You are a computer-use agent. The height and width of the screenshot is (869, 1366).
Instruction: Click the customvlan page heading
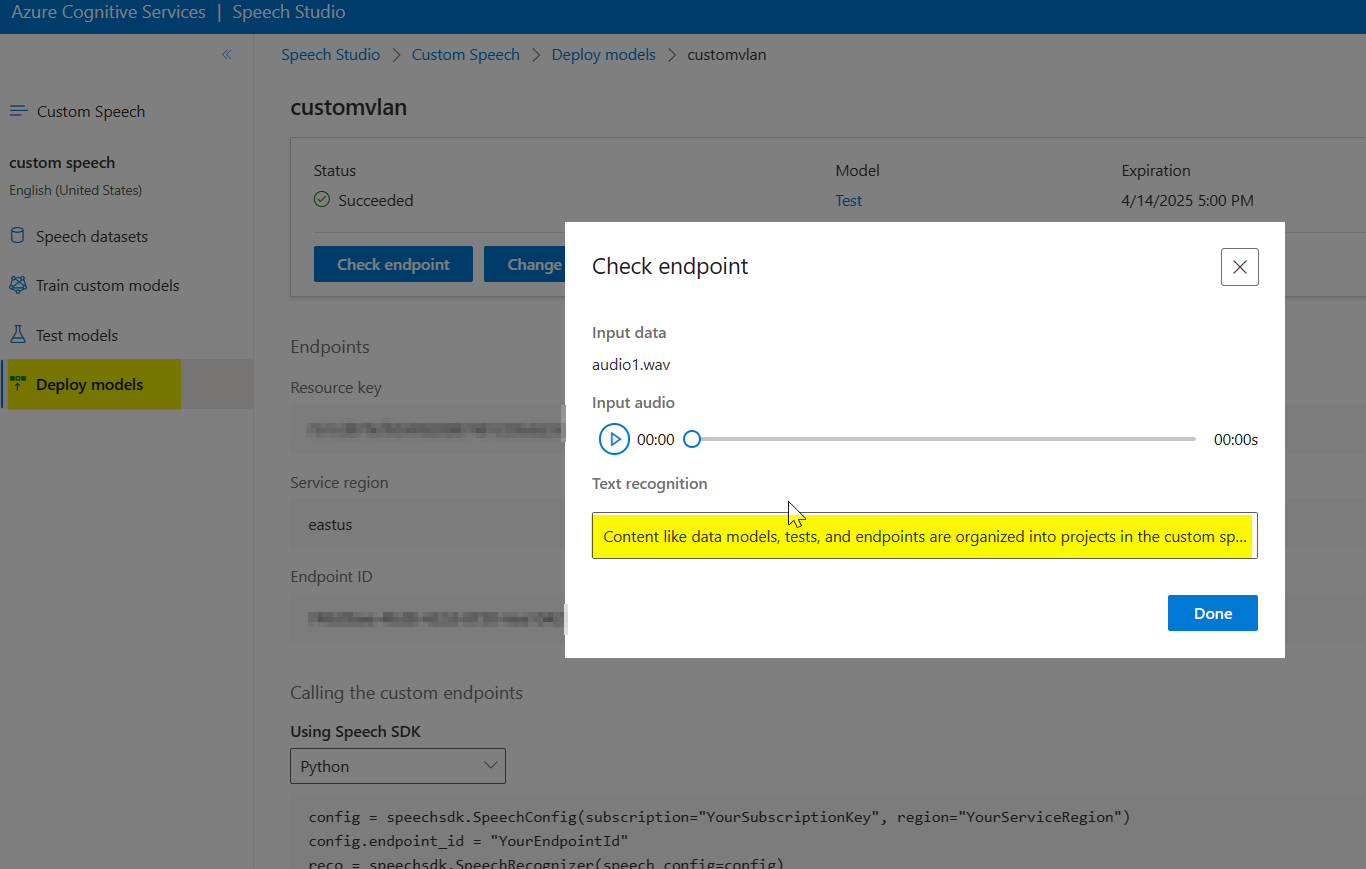click(x=349, y=107)
